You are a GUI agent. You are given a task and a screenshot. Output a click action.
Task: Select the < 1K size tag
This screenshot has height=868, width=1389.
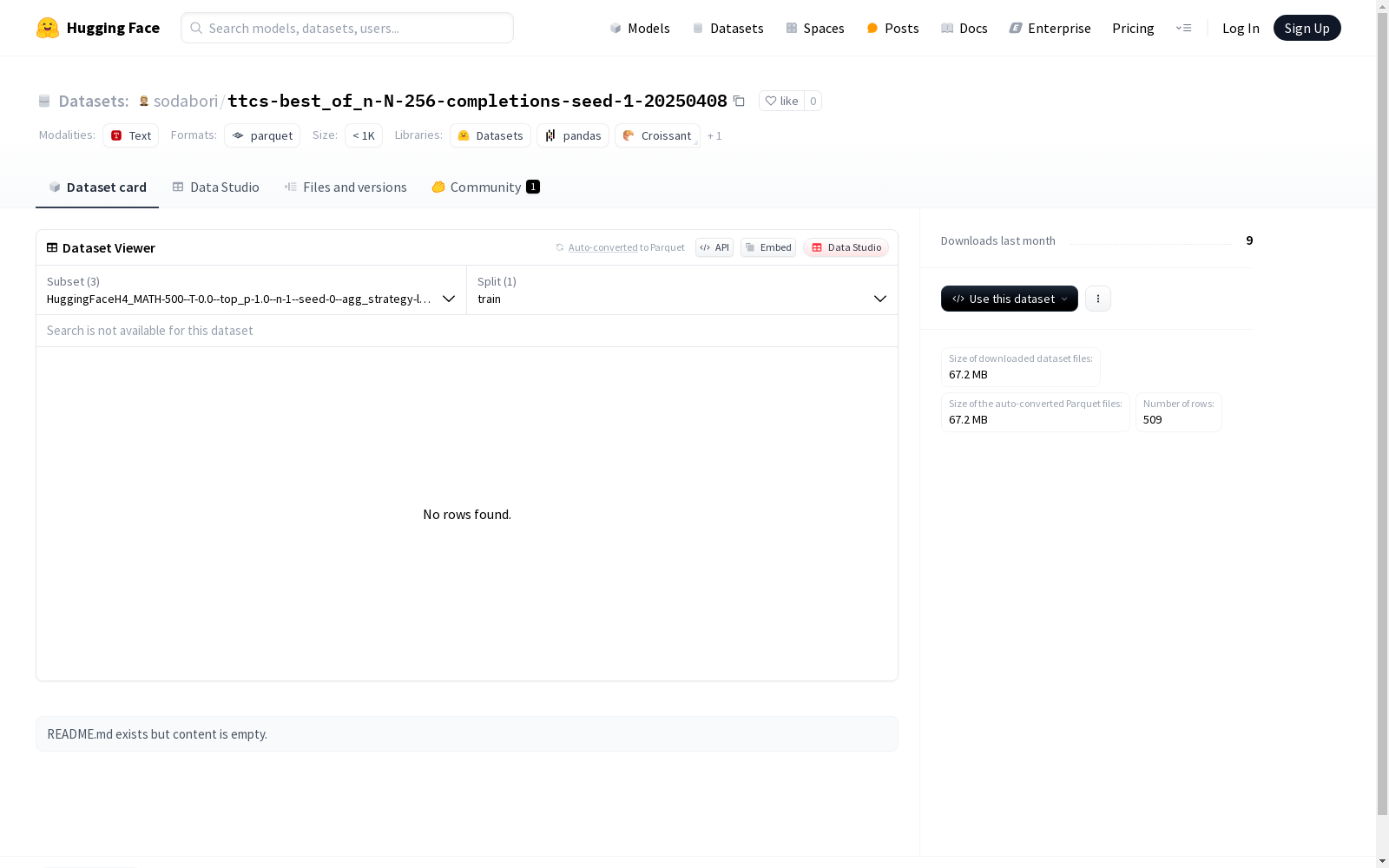click(x=364, y=135)
